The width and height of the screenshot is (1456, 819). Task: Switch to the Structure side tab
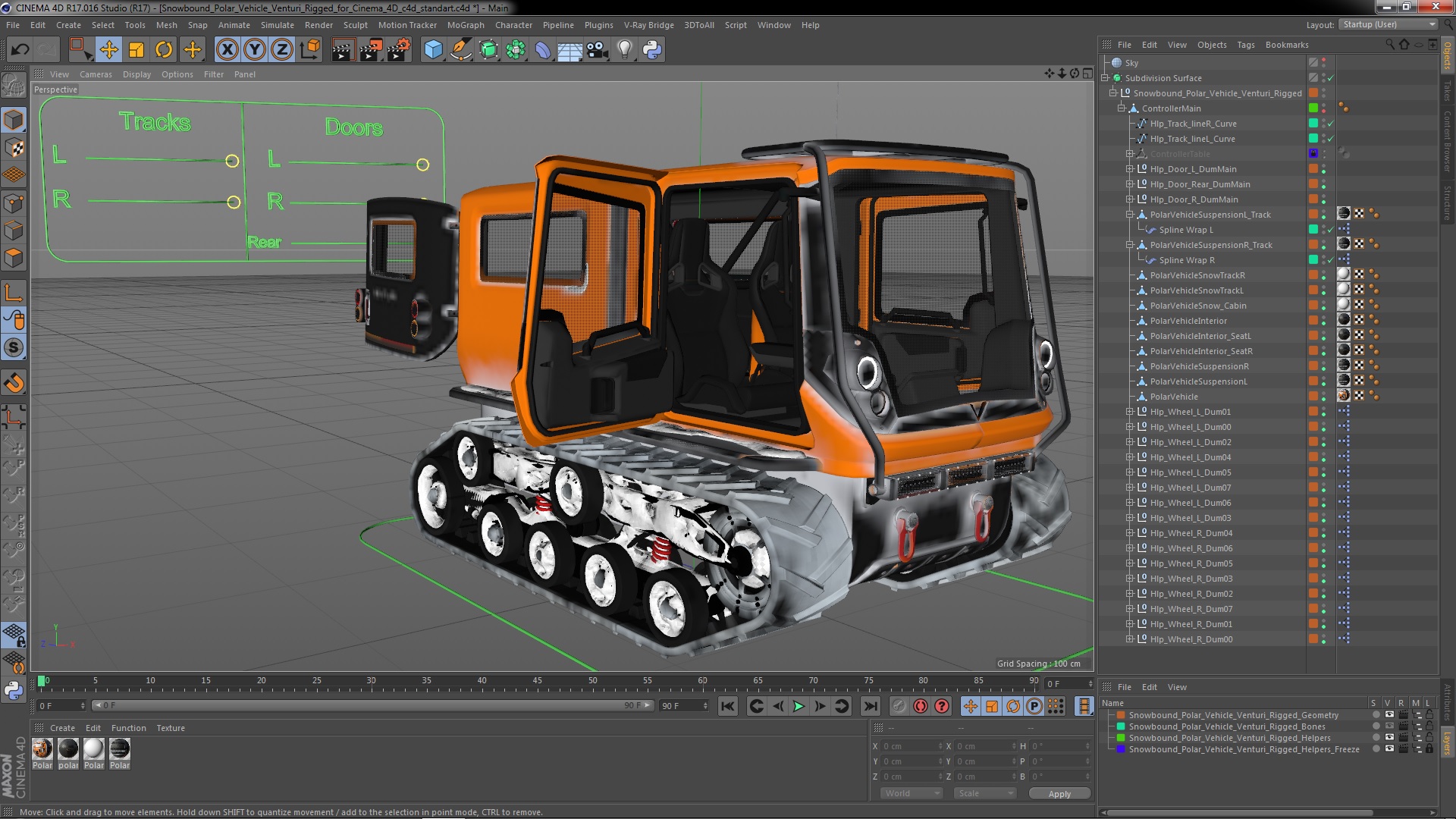pyautogui.click(x=1447, y=203)
